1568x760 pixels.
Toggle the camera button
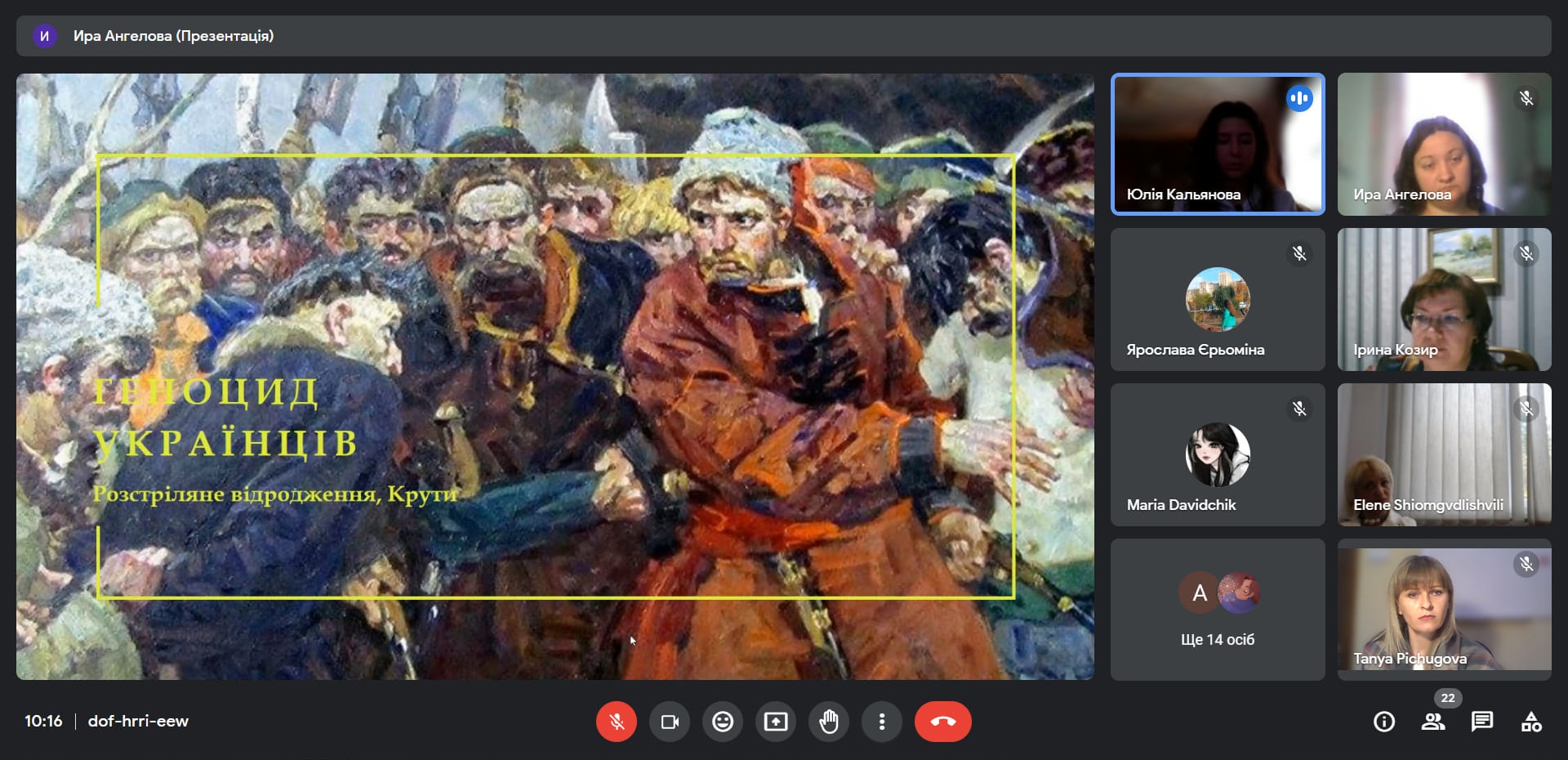(x=670, y=722)
